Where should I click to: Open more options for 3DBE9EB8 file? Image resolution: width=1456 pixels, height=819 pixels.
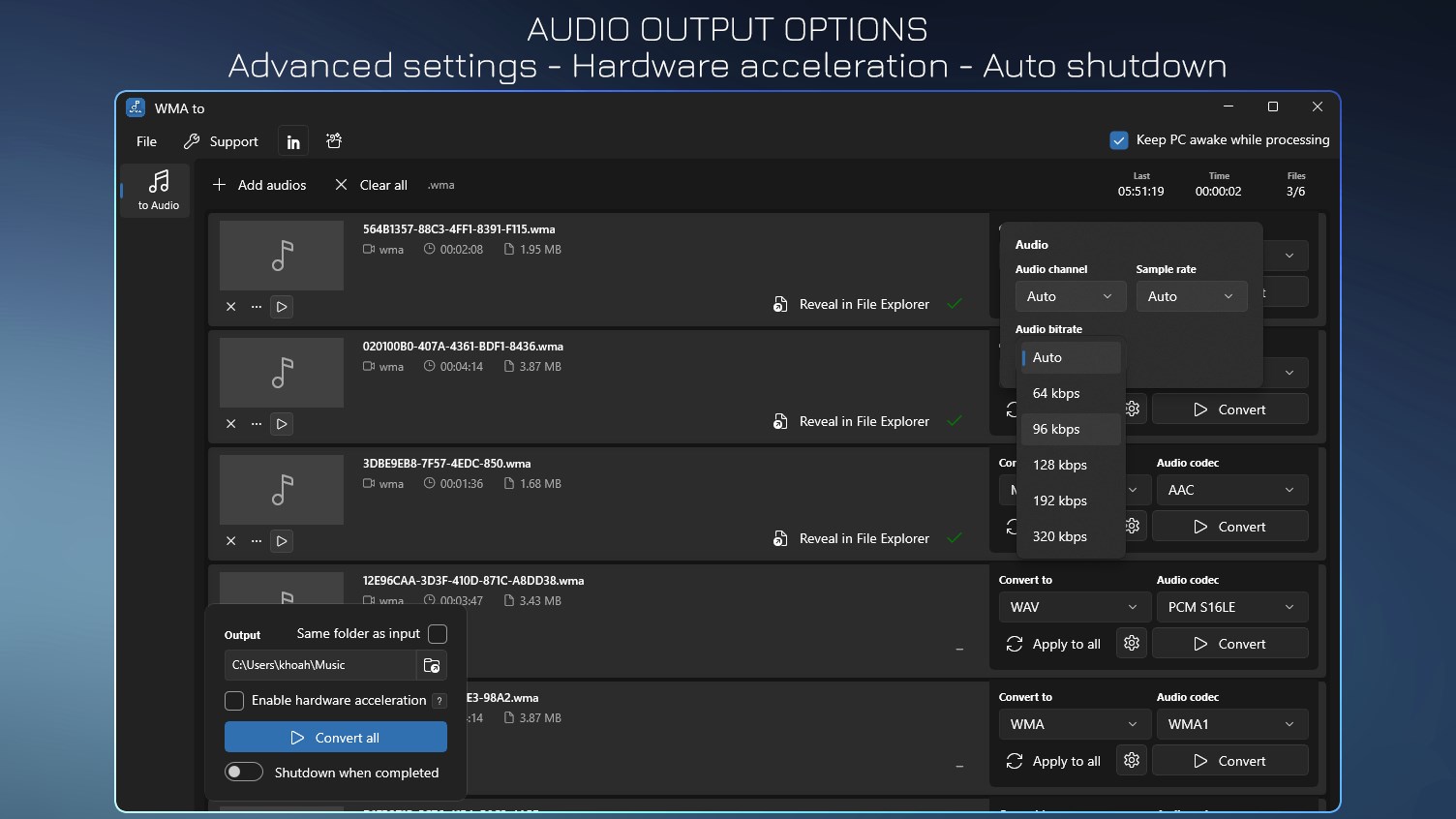257,541
